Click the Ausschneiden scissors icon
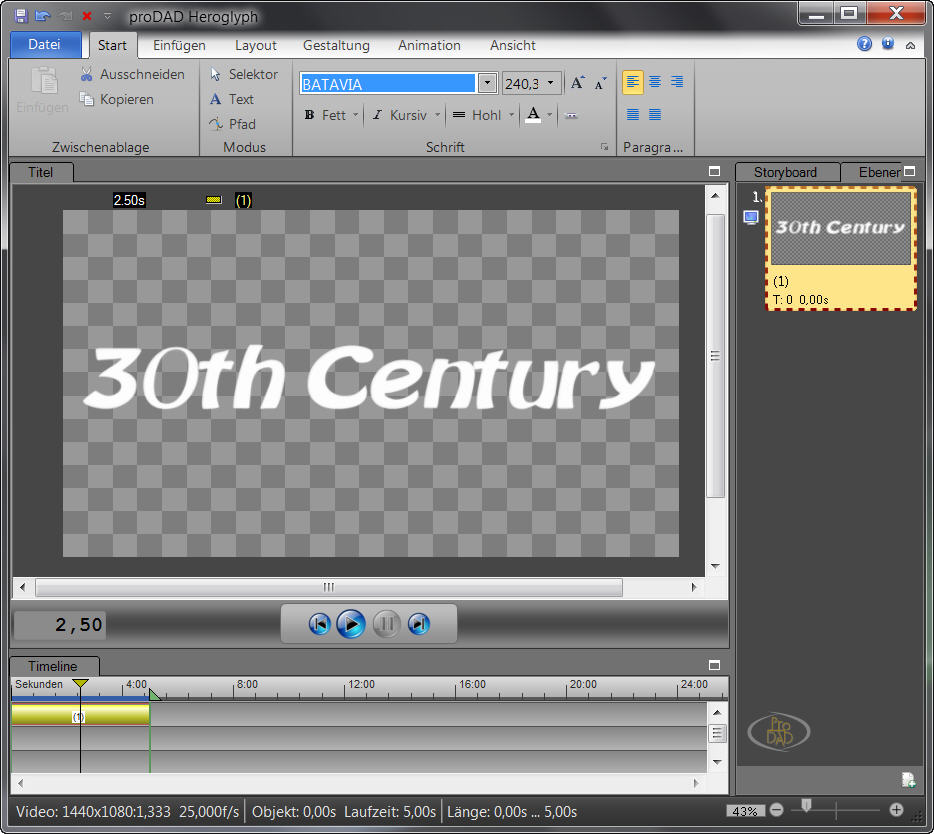Screen dimensions: 934x834 87,74
